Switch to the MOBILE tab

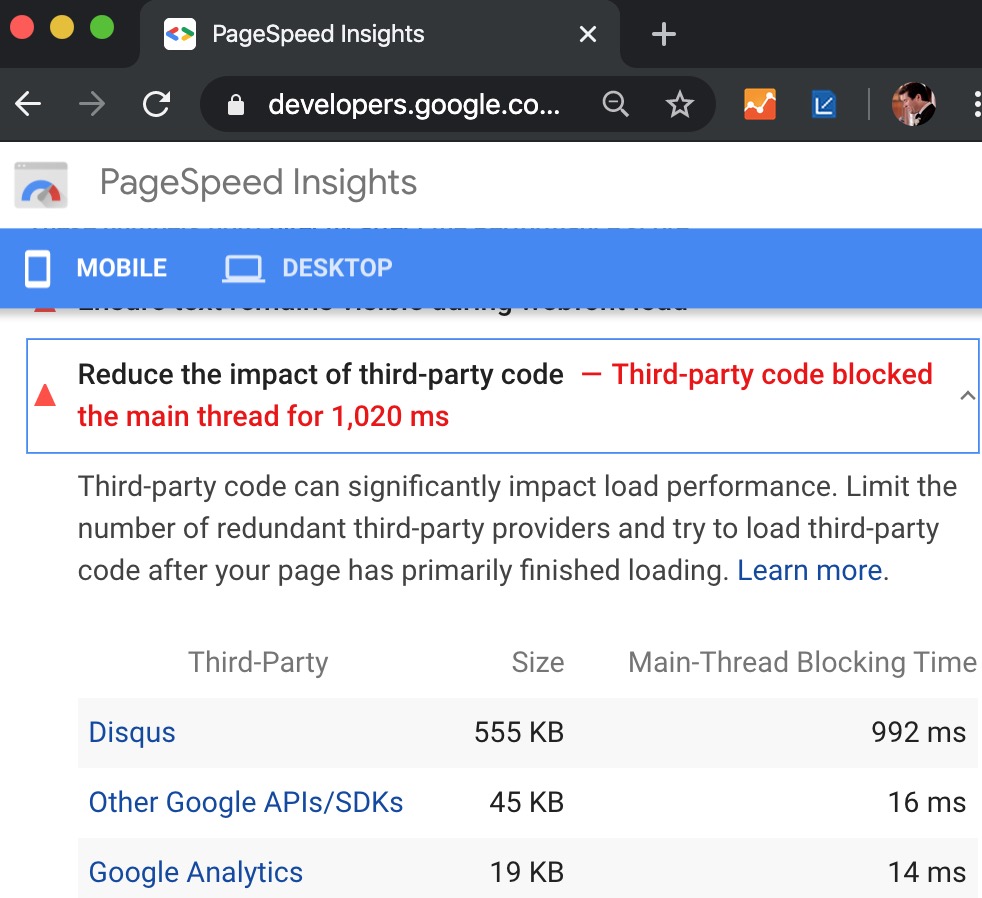[x=121, y=268]
